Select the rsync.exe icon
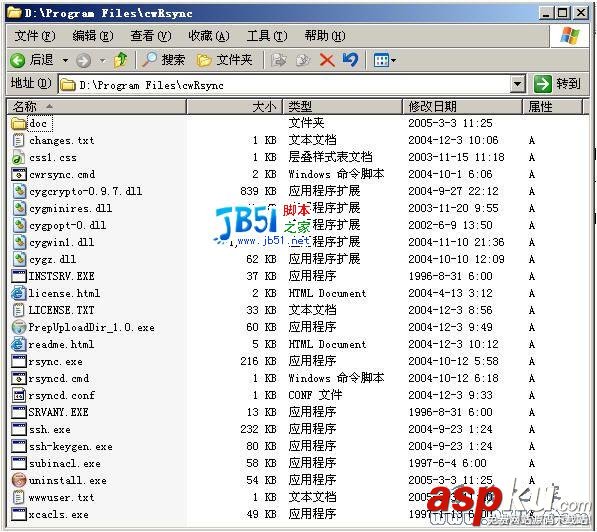The image size is (597, 532). coord(19,361)
